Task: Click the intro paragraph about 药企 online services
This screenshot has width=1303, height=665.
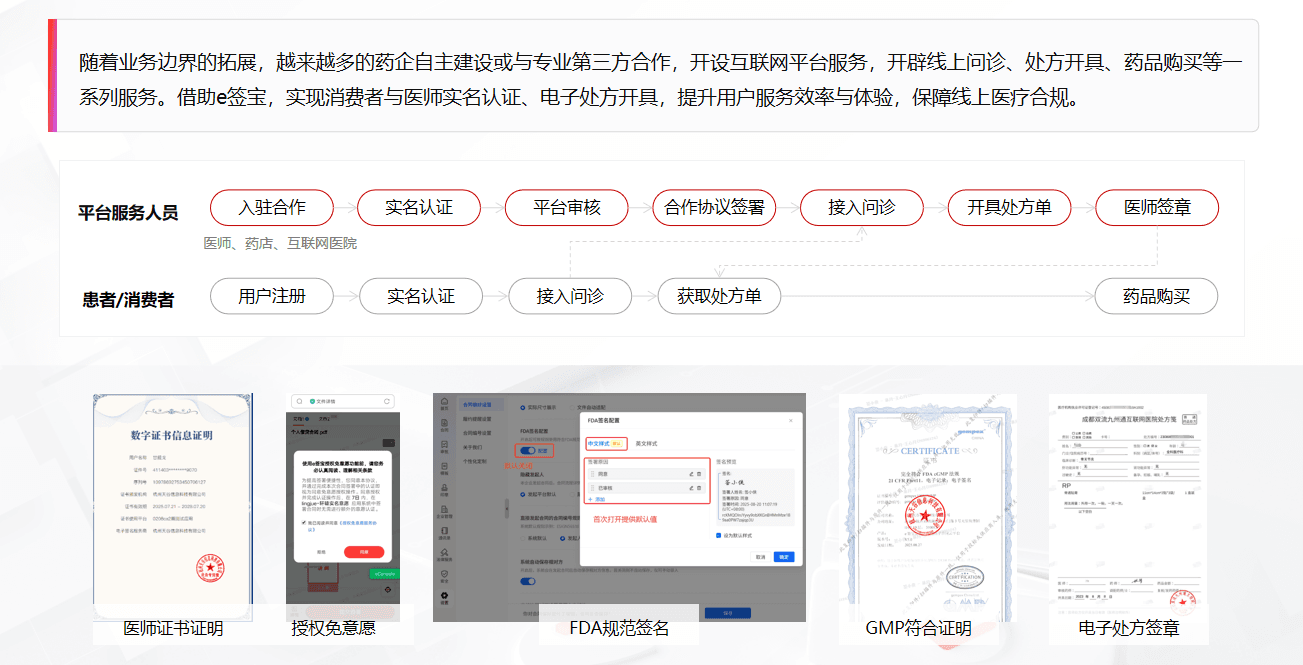Action: coord(661,81)
